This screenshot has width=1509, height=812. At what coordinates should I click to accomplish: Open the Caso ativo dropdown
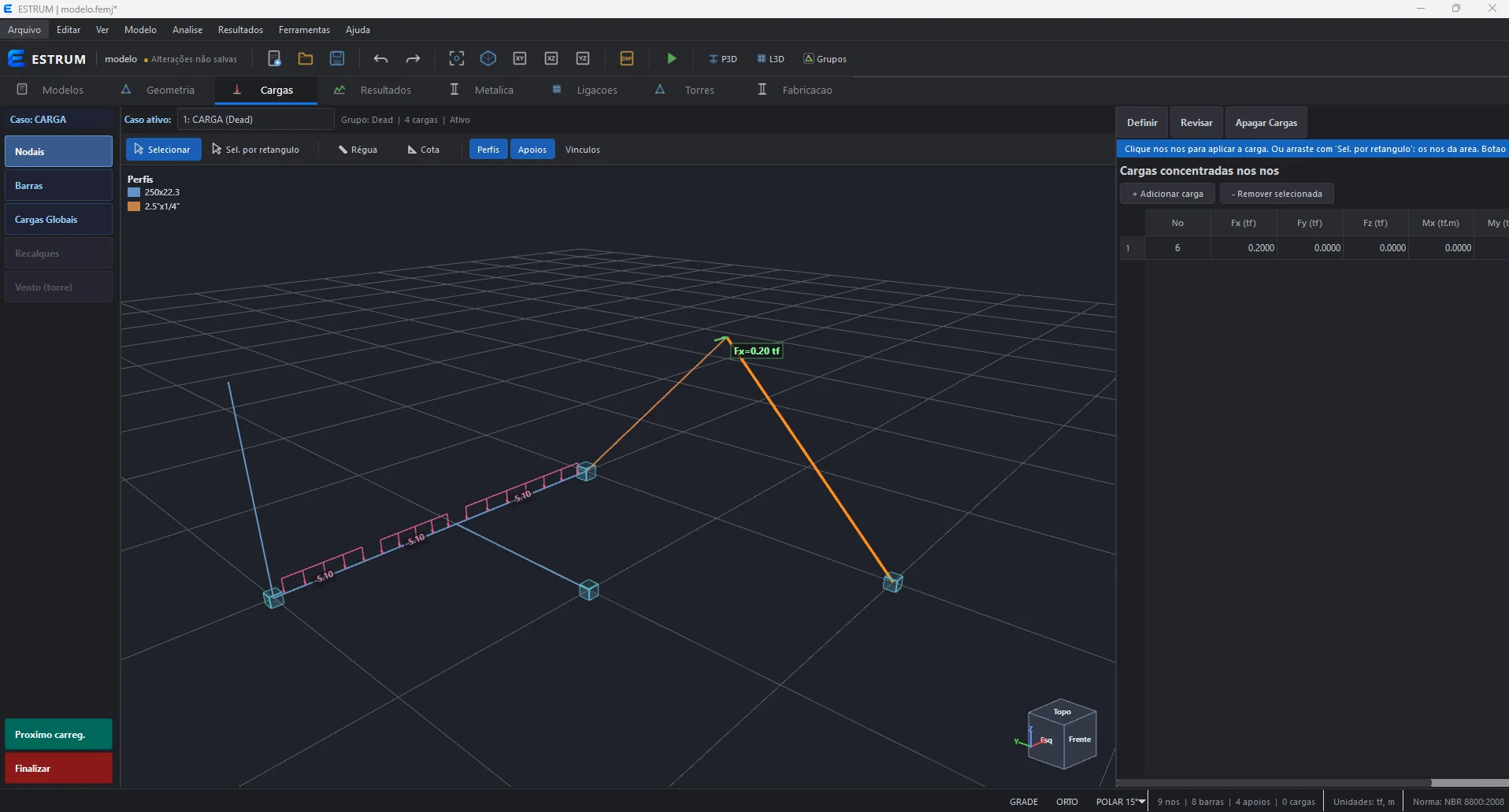pyautogui.click(x=255, y=120)
